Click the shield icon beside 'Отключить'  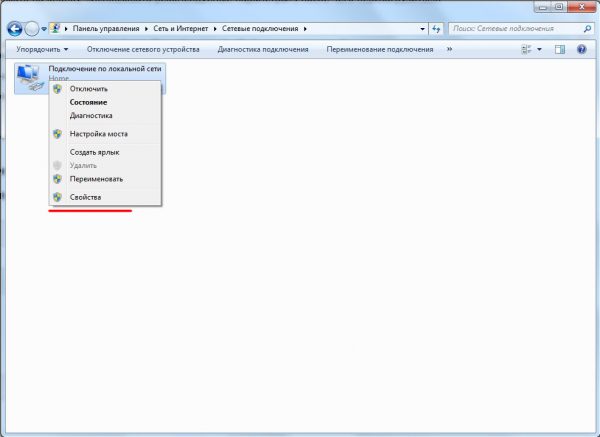tap(57, 89)
